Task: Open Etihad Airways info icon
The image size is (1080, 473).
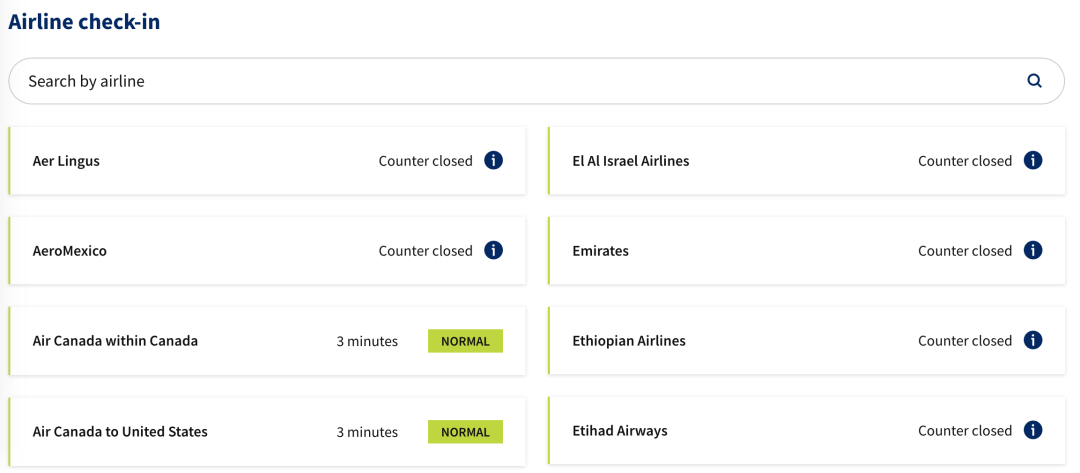Action: pos(1032,430)
